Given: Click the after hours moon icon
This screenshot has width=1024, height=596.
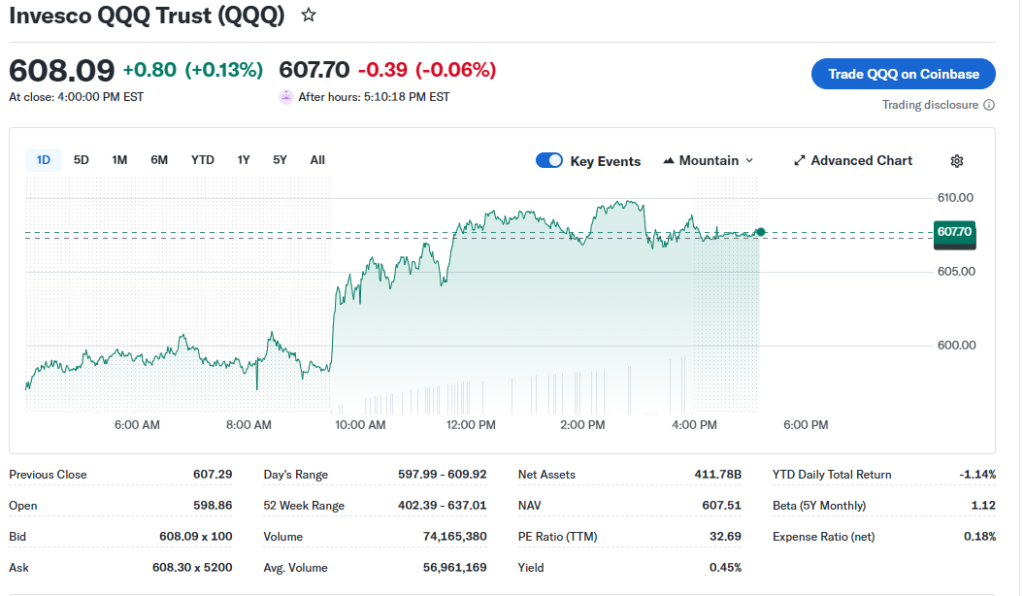Looking at the screenshot, I should pyautogui.click(x=286, y=97).
